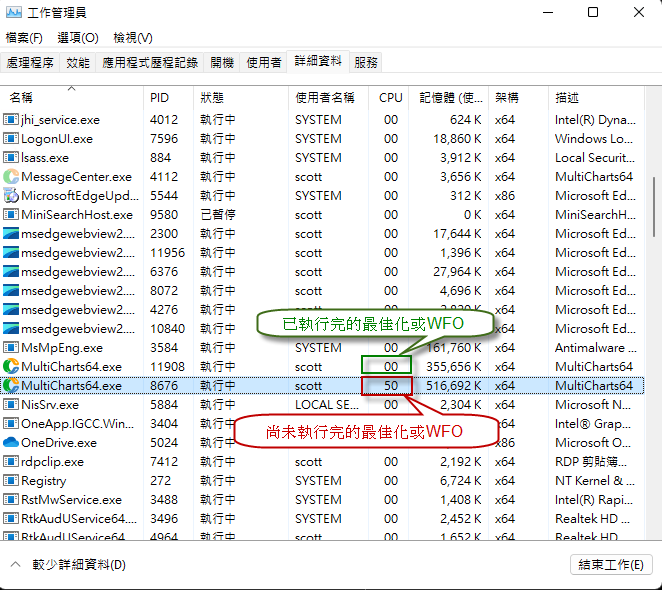Click the MessageCenter.exe MultiCharts icon
This screenshot has height=590, width=662.
(11, 177)
